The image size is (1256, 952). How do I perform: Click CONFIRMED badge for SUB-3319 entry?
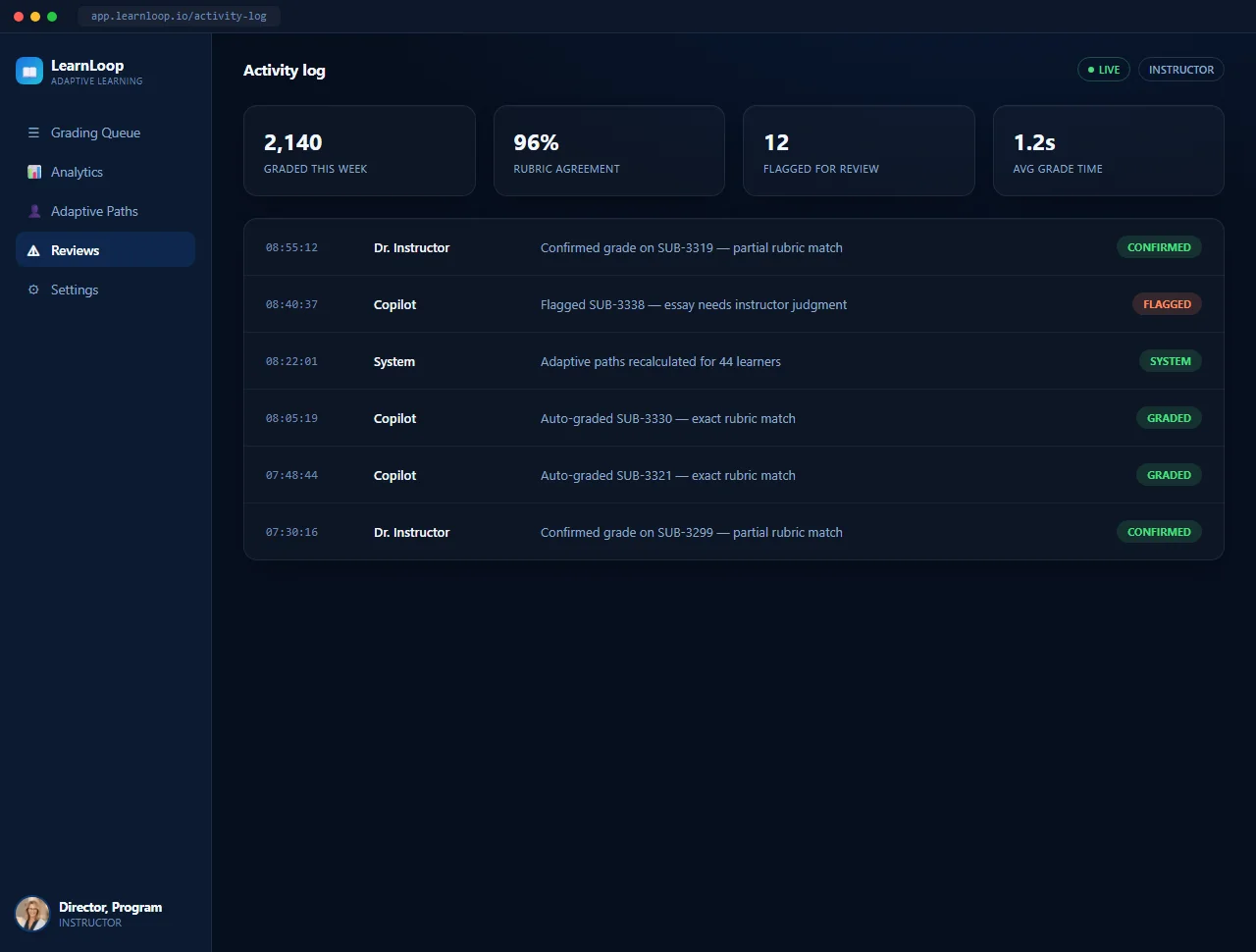(1159, 247)
